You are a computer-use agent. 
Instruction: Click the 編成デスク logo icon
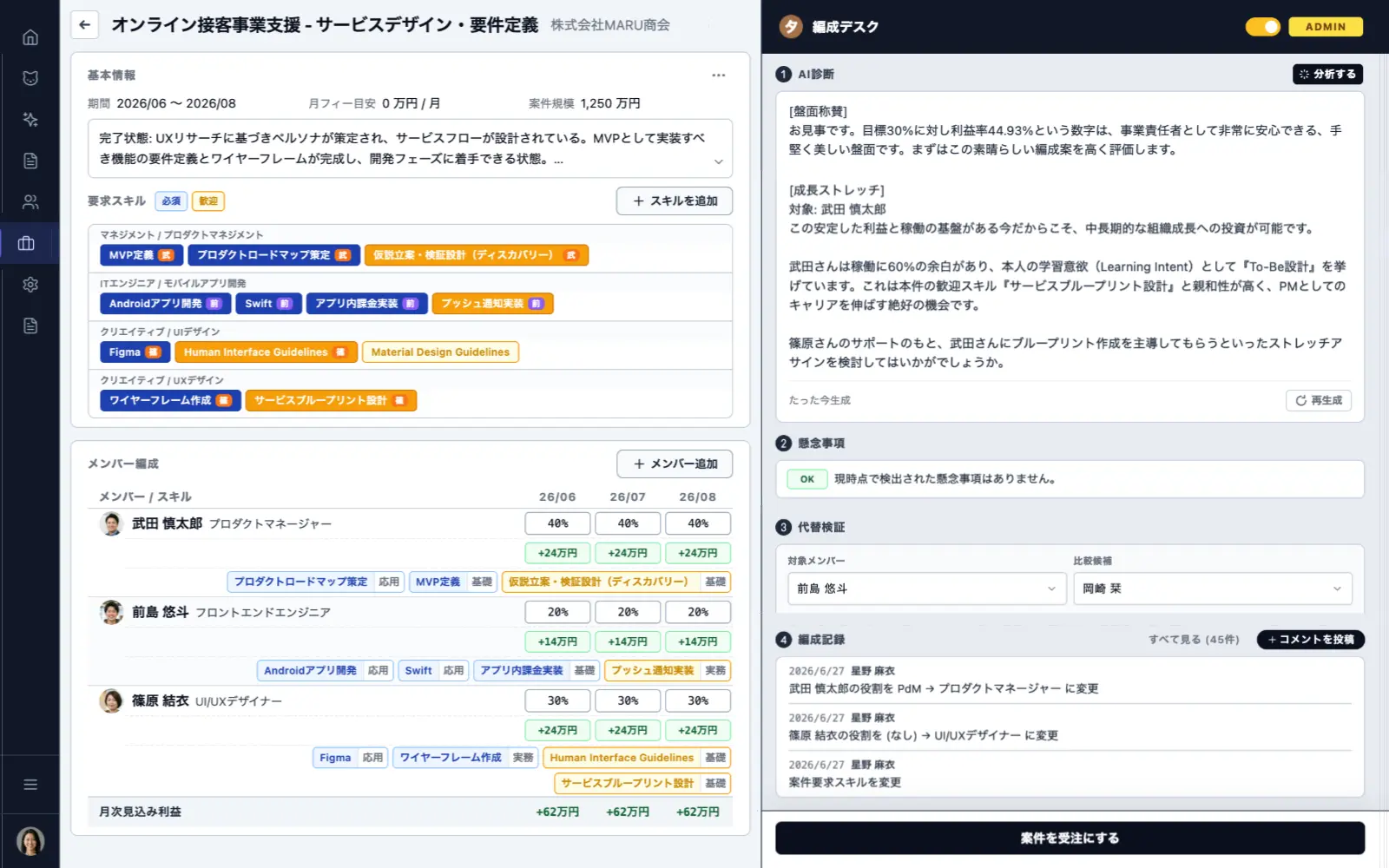pos(790,27)
